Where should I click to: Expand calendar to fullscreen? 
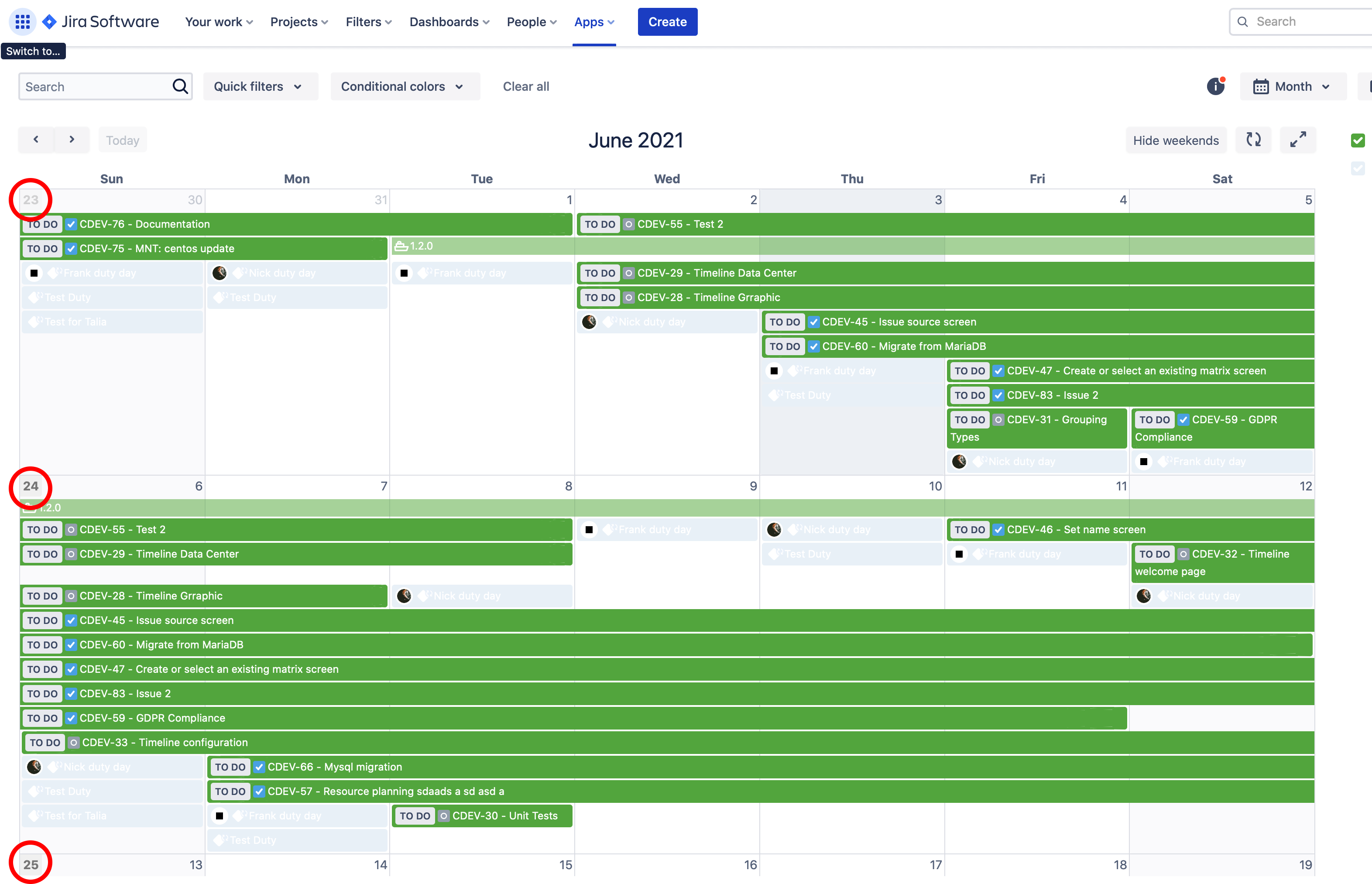(x=1298, y=140)
